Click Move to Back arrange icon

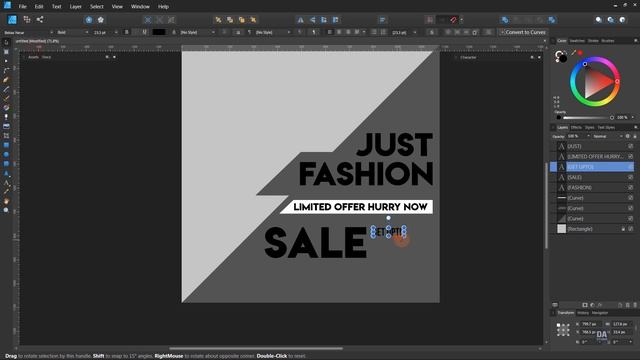click(x=218, y=20)
